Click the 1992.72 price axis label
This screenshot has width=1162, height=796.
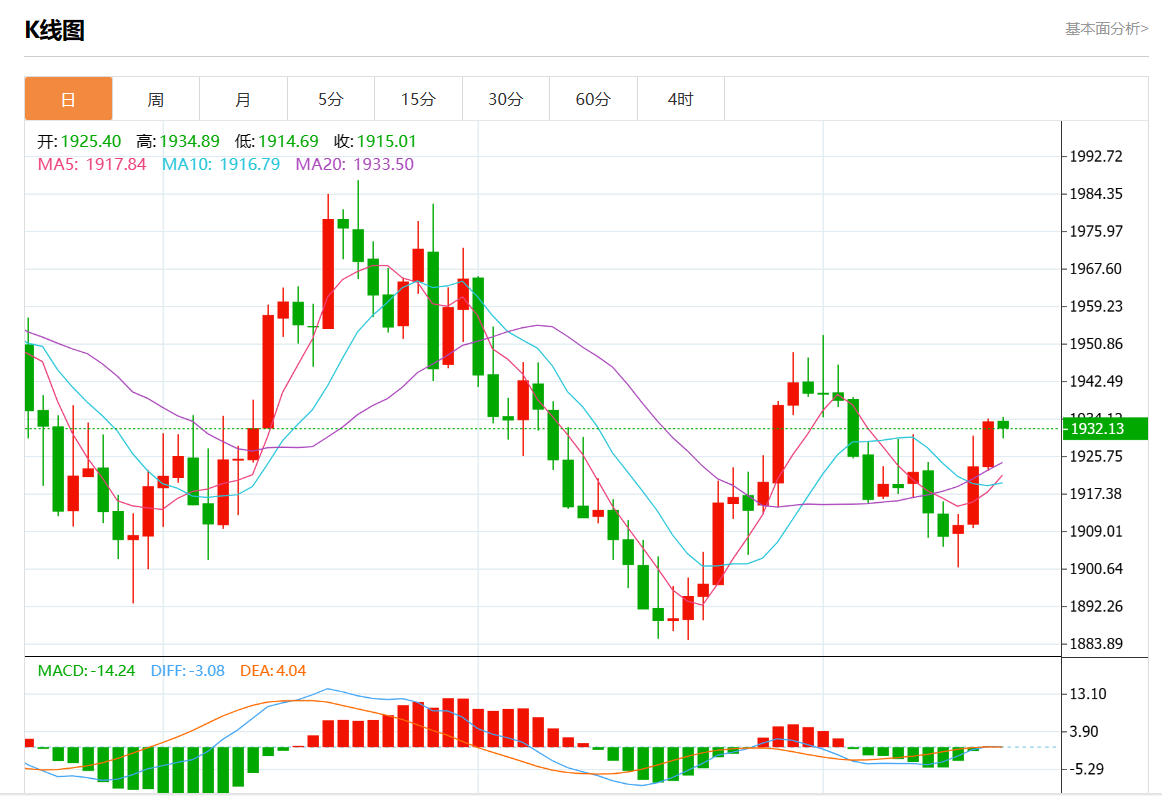pos(1095,156)
